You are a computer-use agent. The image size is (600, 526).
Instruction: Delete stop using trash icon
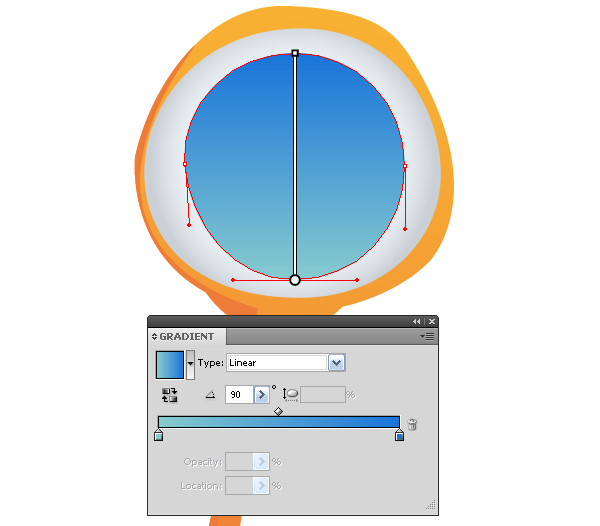[x=412, y=424]
